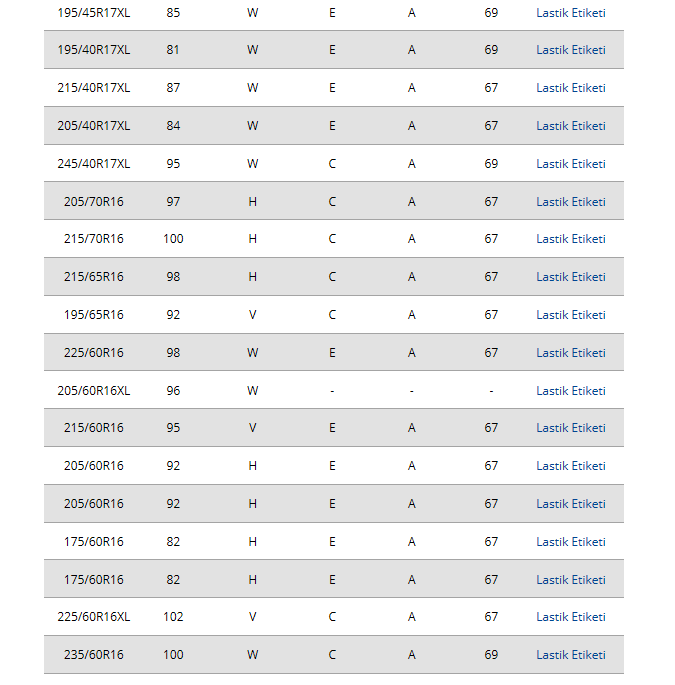
Task: Click Lastik Etiketi link for 235/60R16
Action: (570, 655)
